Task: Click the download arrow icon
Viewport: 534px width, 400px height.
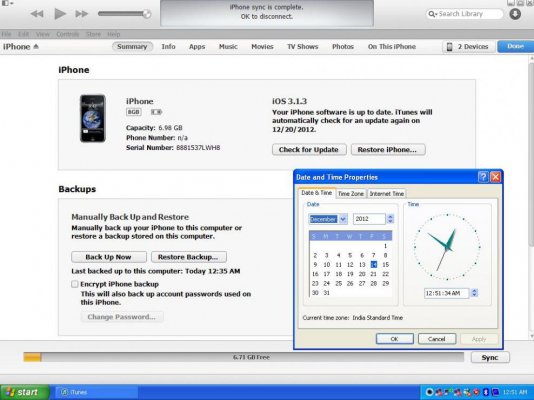Action: tap(515, 14)
